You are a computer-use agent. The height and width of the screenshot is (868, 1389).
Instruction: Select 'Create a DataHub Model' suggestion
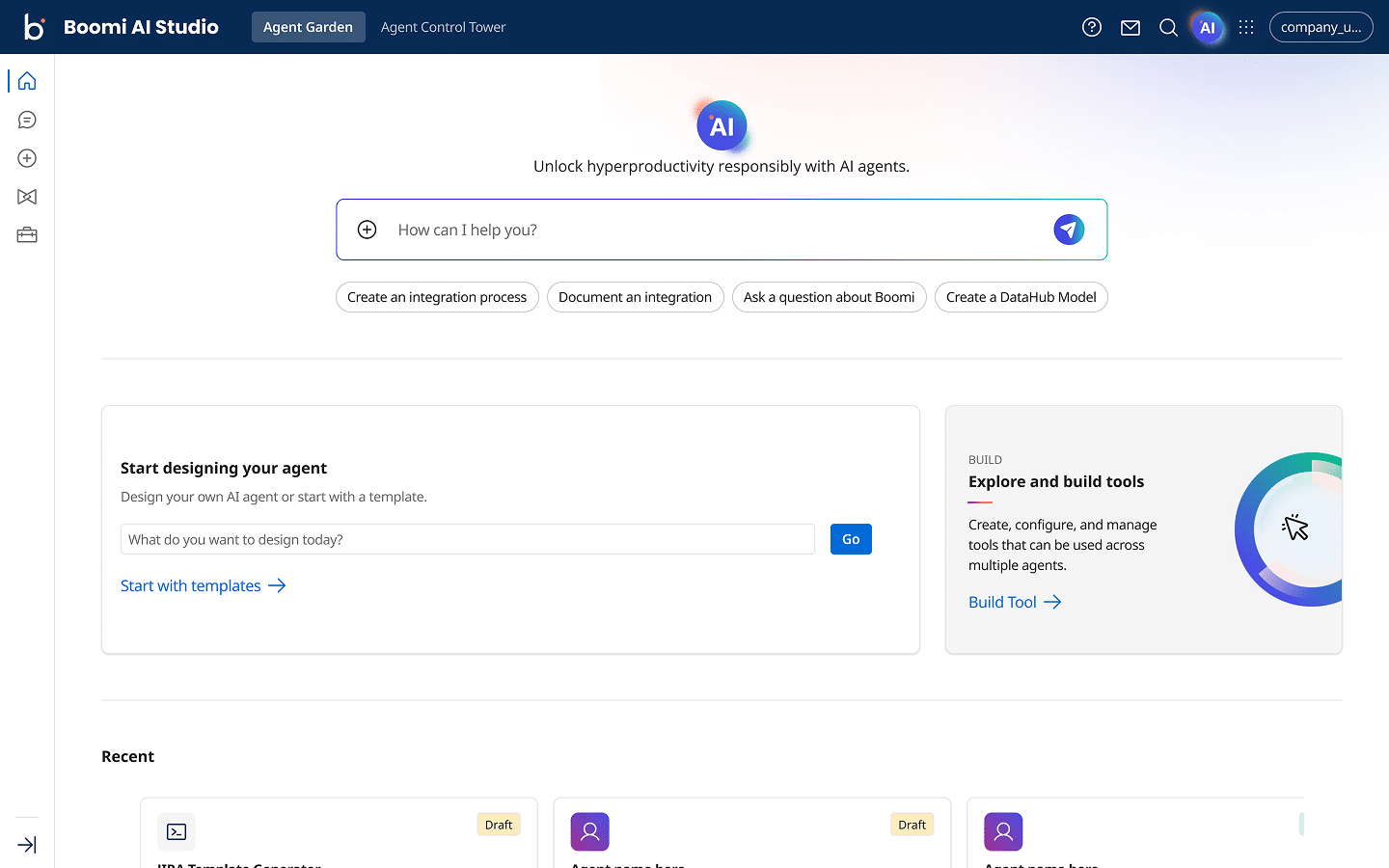click(x=1021, y=297)
